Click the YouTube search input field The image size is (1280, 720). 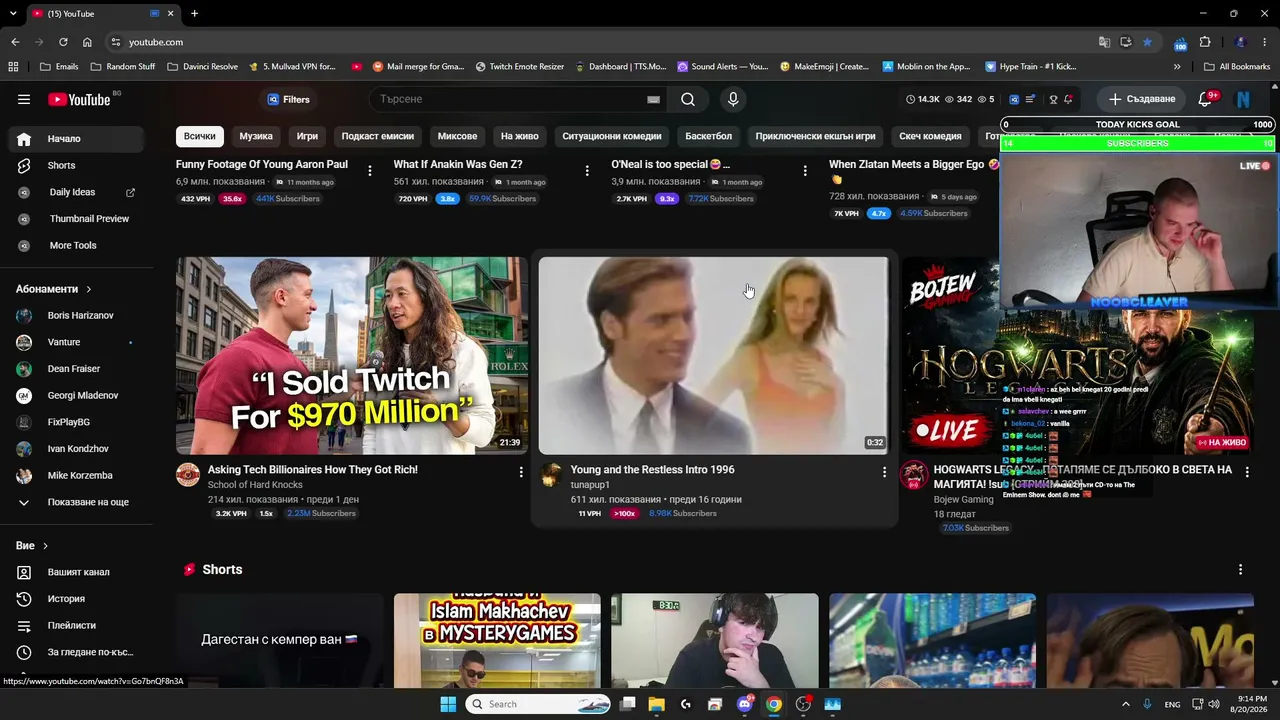click(x=510, y=99)
